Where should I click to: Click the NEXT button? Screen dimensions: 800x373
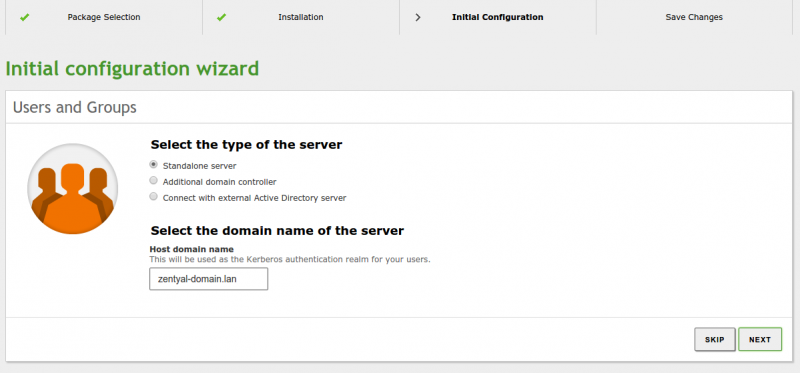(760, 339)
